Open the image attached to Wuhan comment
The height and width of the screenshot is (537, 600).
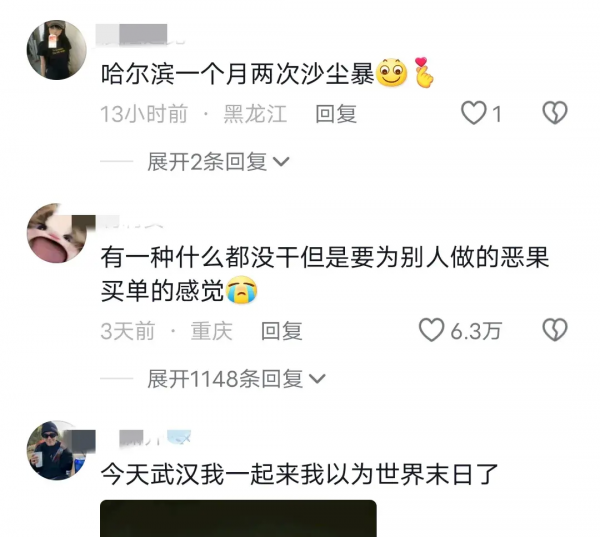pyautogui.click(x=238, y=518)
